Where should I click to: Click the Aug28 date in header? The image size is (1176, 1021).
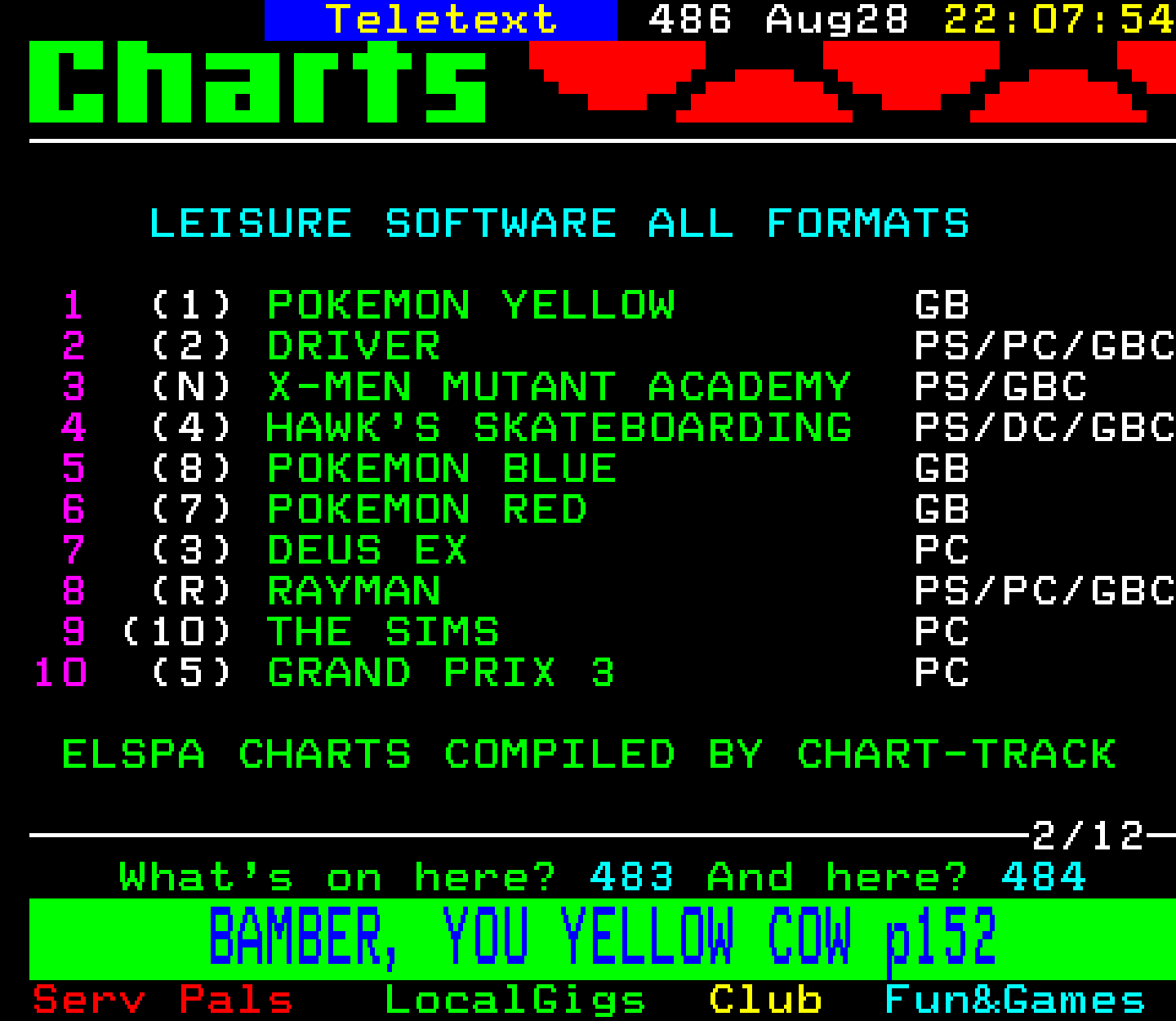[x=836, y=20]
